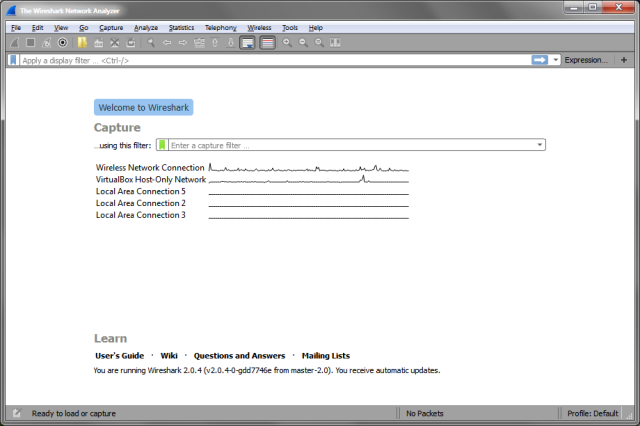Open the display filter history dropdown arrow
The width and height of the screenshot is (640, 426).
point(555,60)
